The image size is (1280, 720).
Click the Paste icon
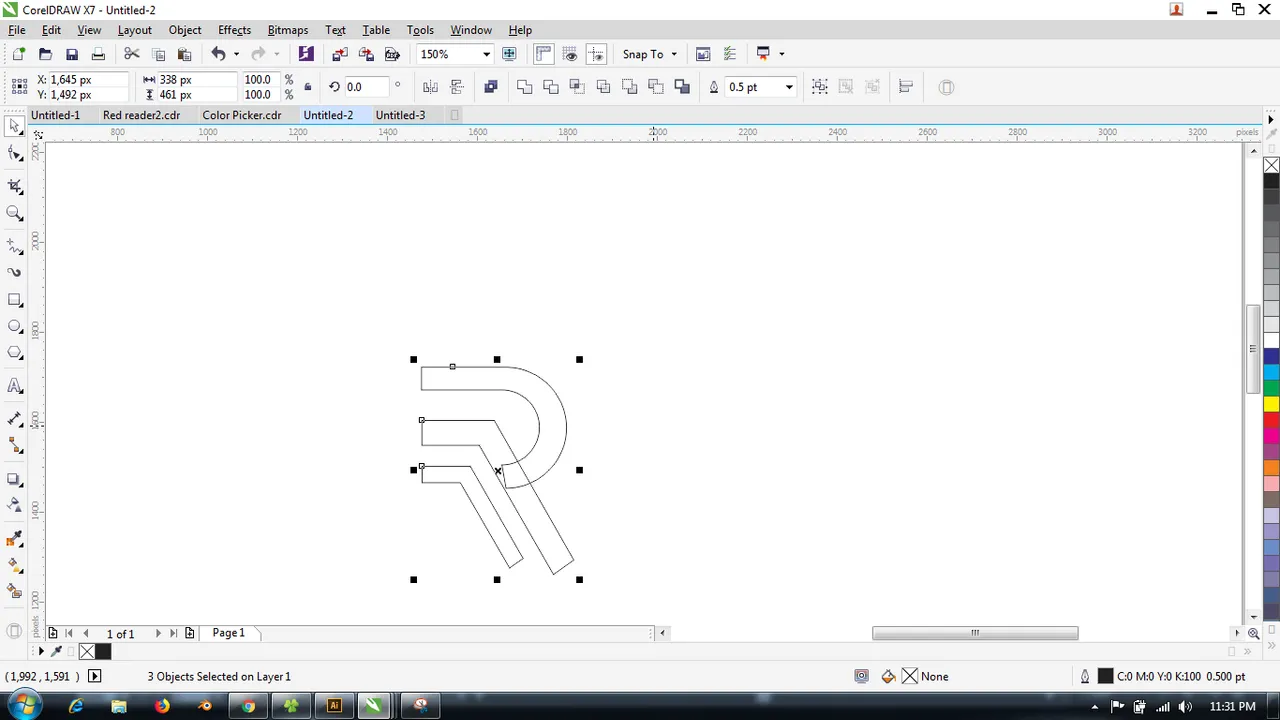click(x=184, y=54)
